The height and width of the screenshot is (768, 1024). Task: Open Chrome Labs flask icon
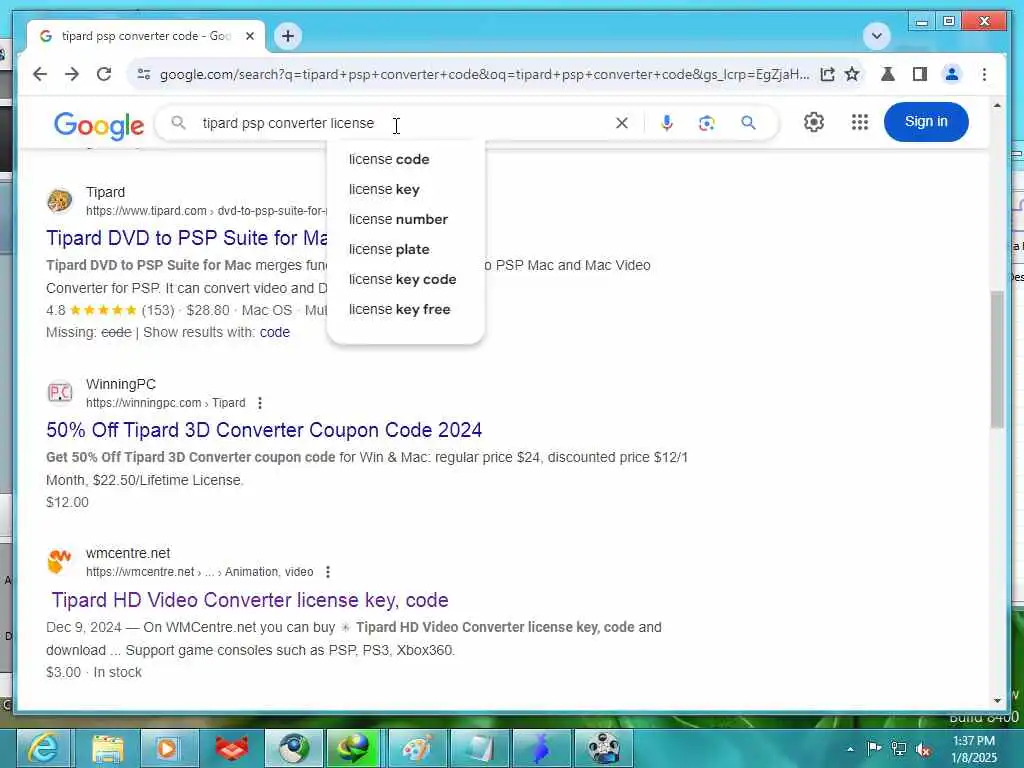coord(888,74)
